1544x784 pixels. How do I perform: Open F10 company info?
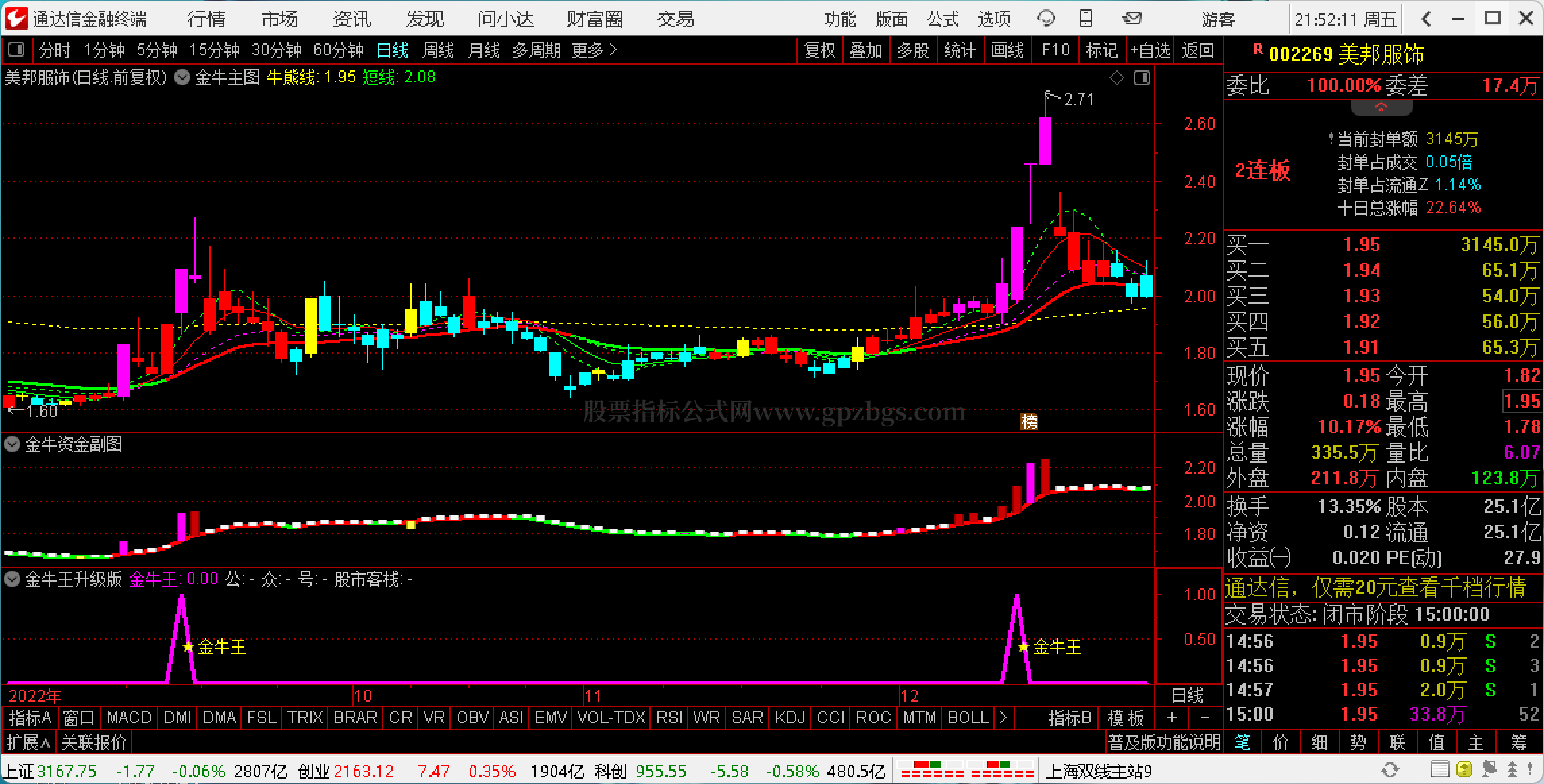1055,50
